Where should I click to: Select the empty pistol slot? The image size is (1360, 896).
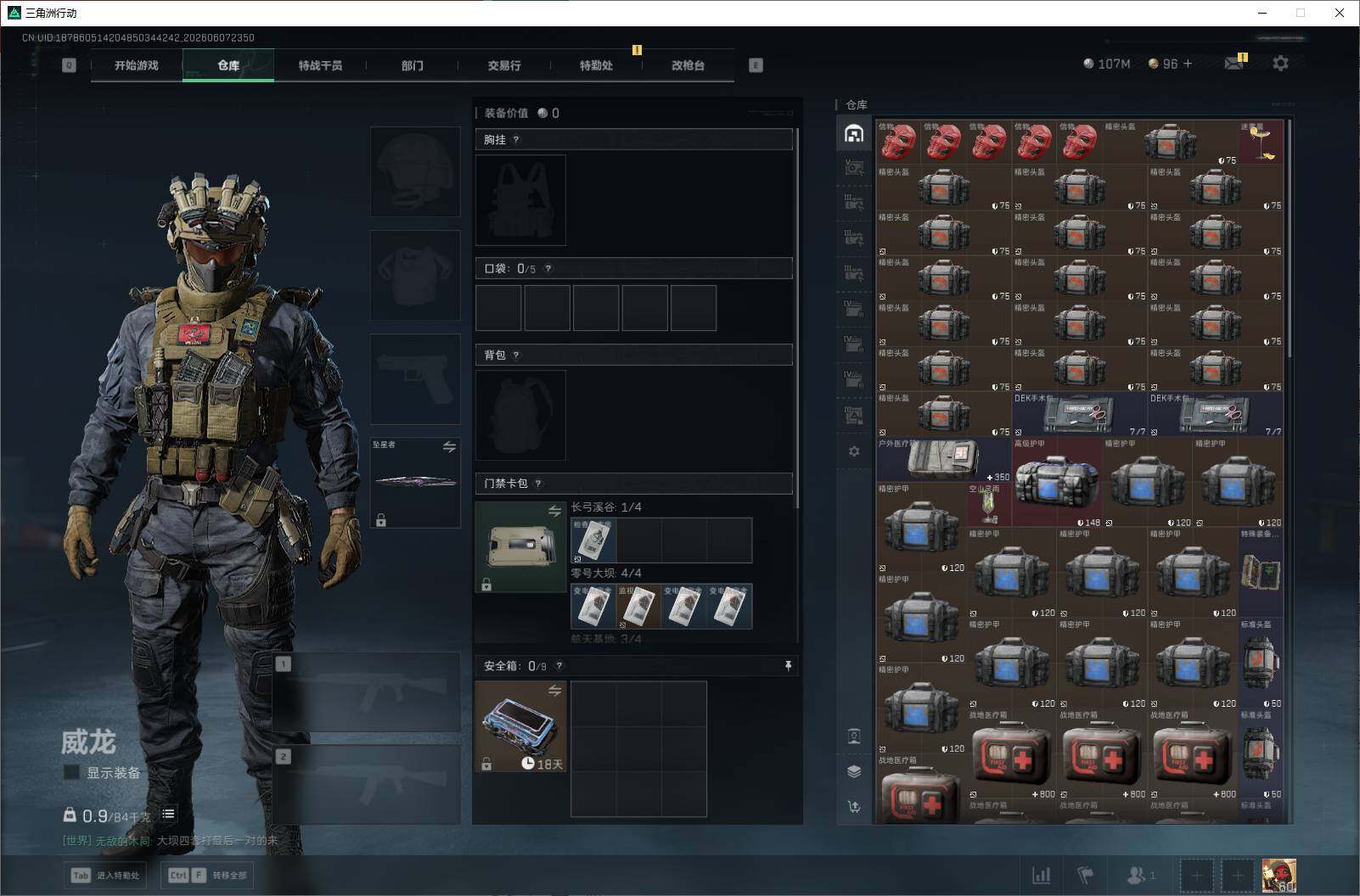[415, 379]
